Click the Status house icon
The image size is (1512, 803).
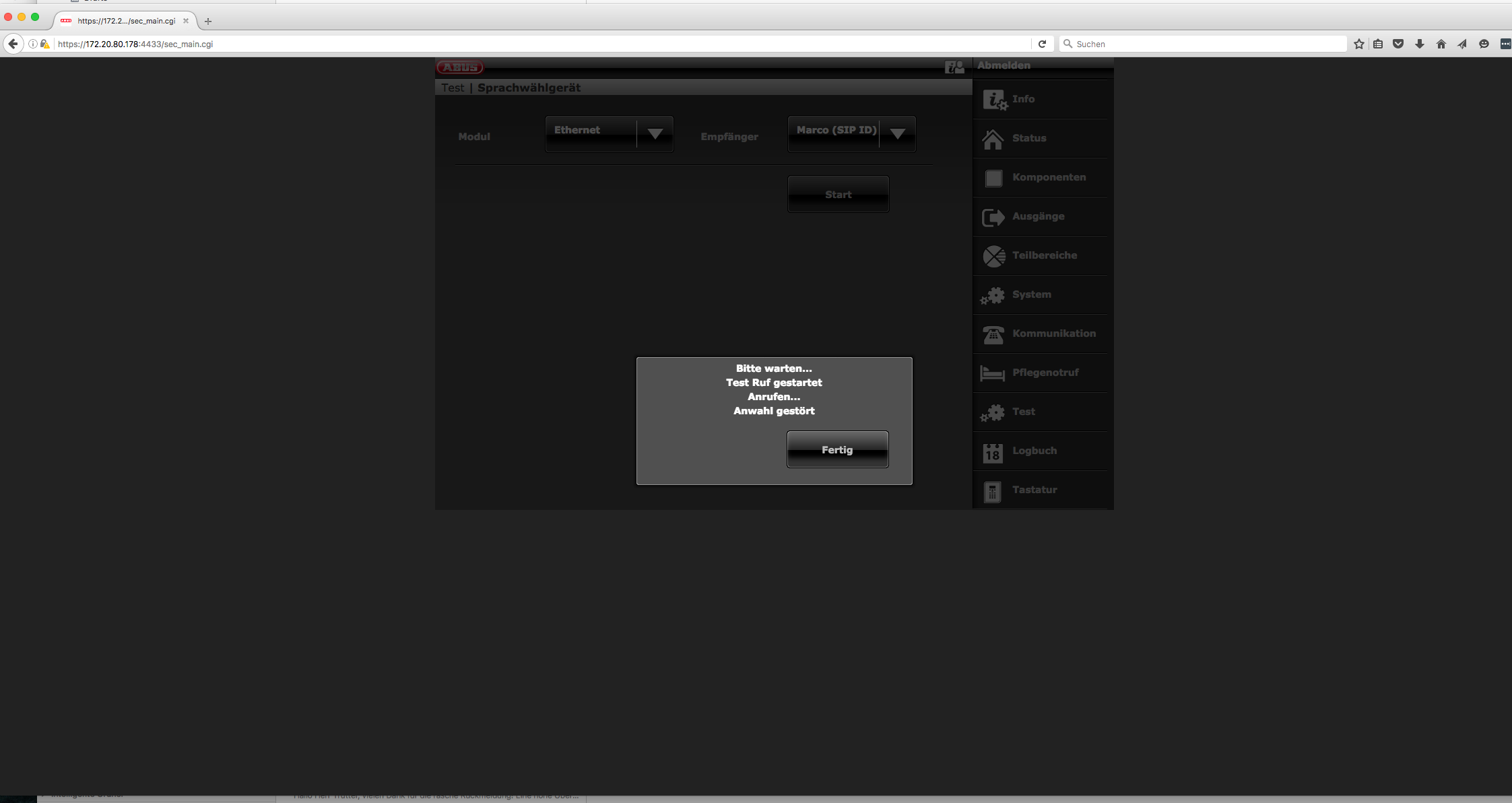tap(993, 139)
